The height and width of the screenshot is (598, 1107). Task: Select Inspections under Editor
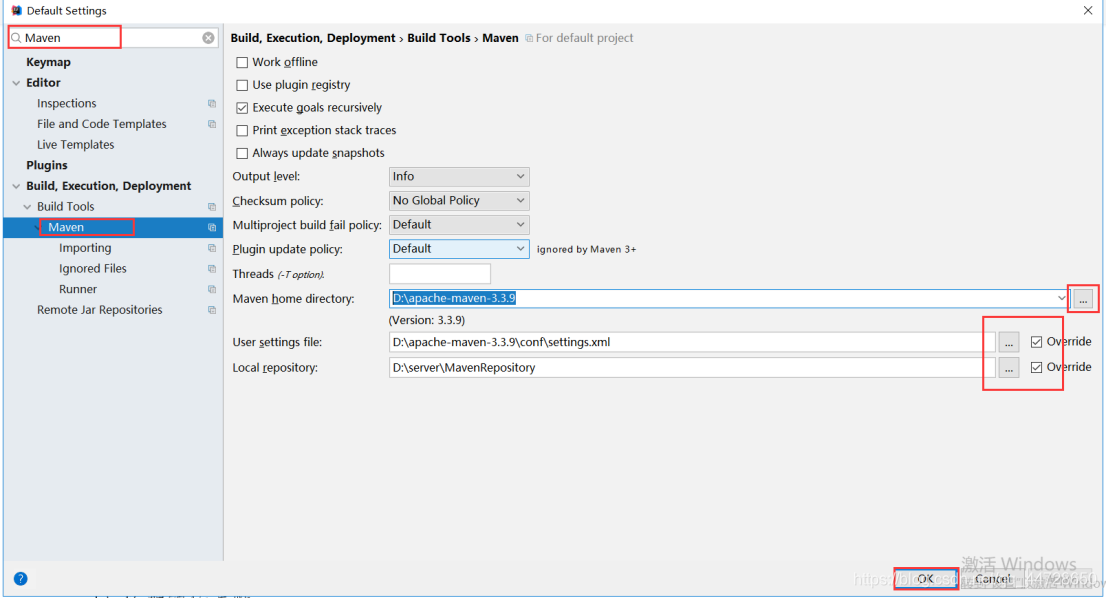(66, 103)
